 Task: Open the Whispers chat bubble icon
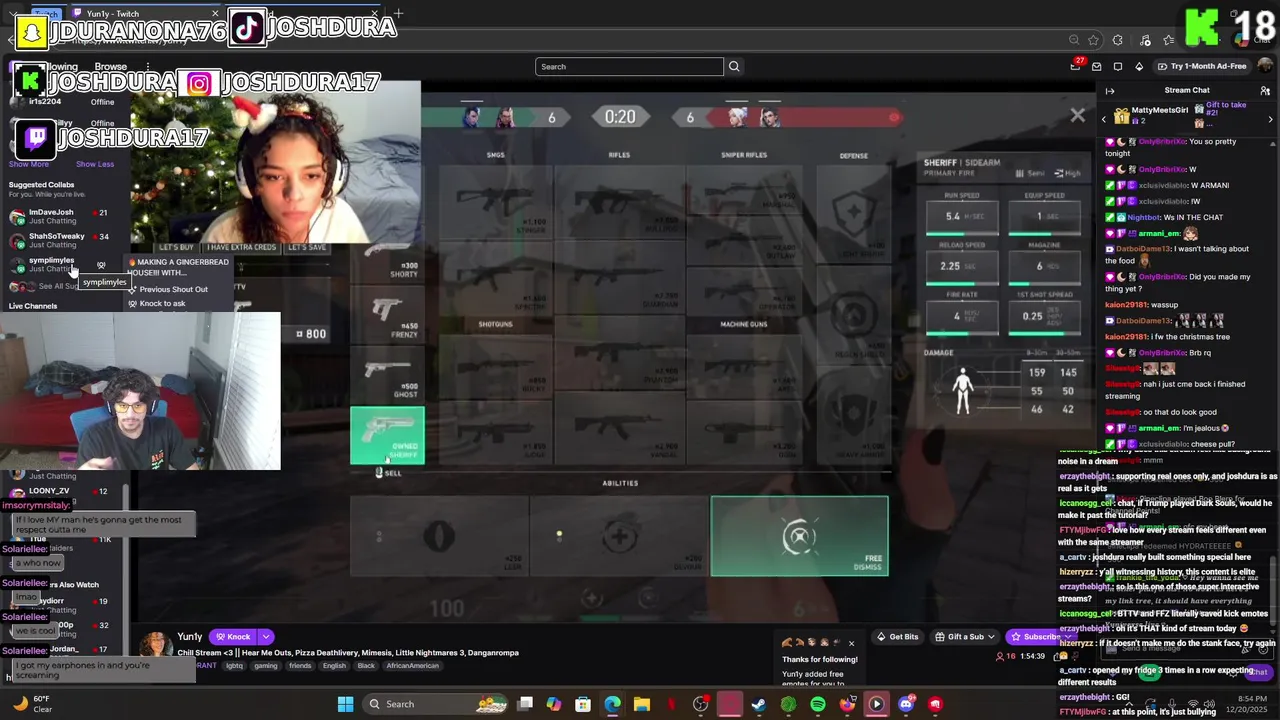tap(1118, 66)
